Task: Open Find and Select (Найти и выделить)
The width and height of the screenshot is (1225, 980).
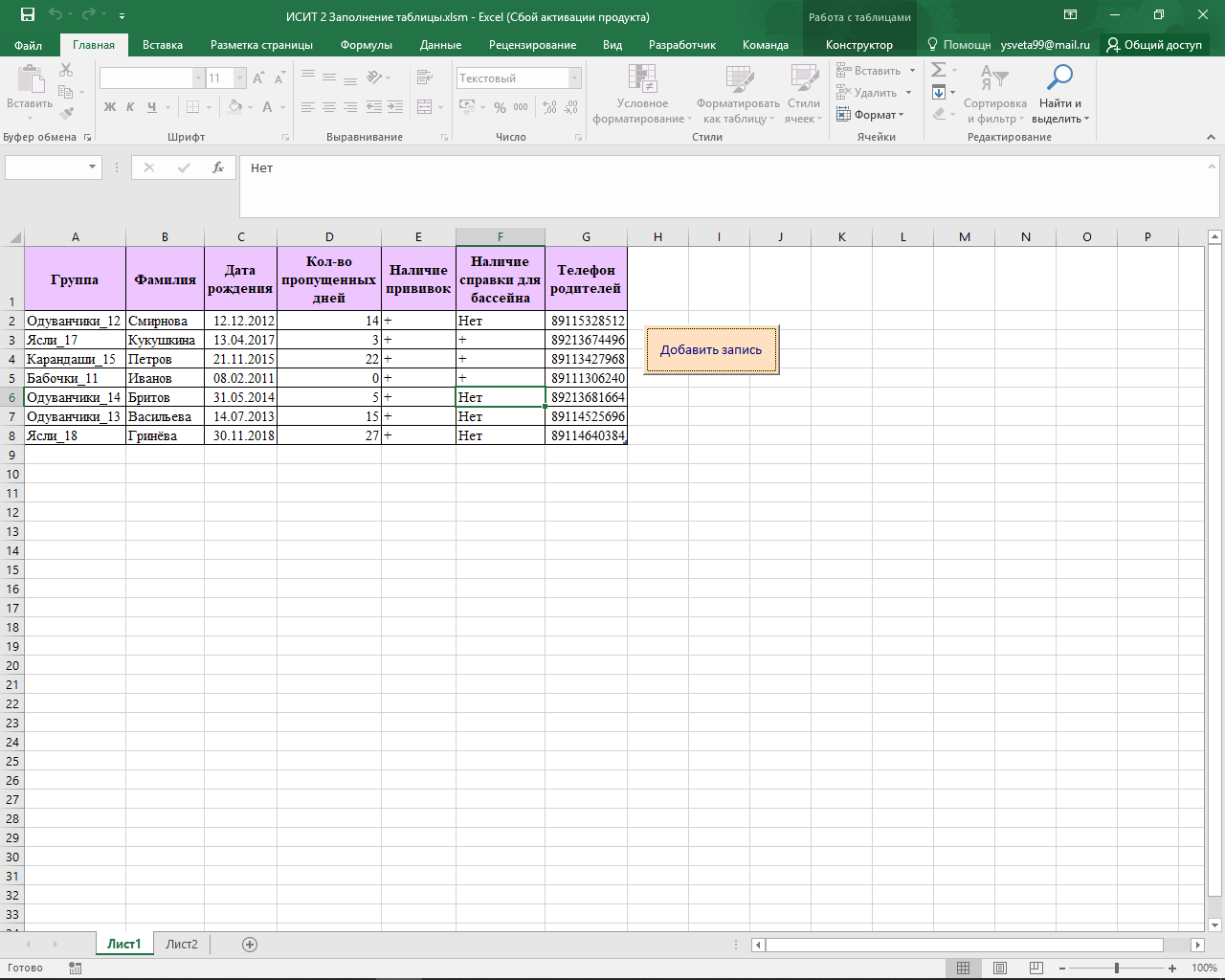Action: (1059, 95)
